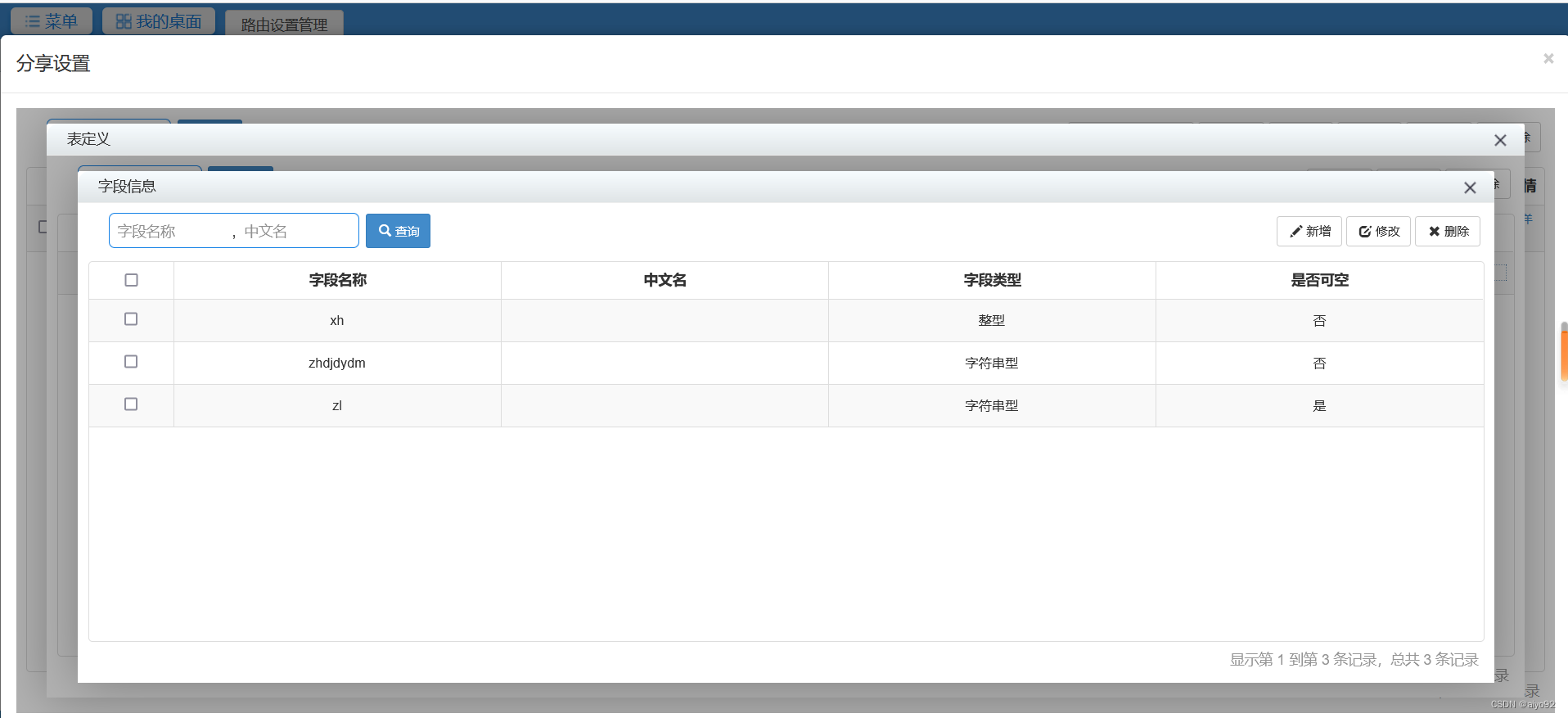The width and height of the screenshot is (1568, 718).
Task: Click 否 nullable cell in xh row
Action: (x=1319, y=321)
